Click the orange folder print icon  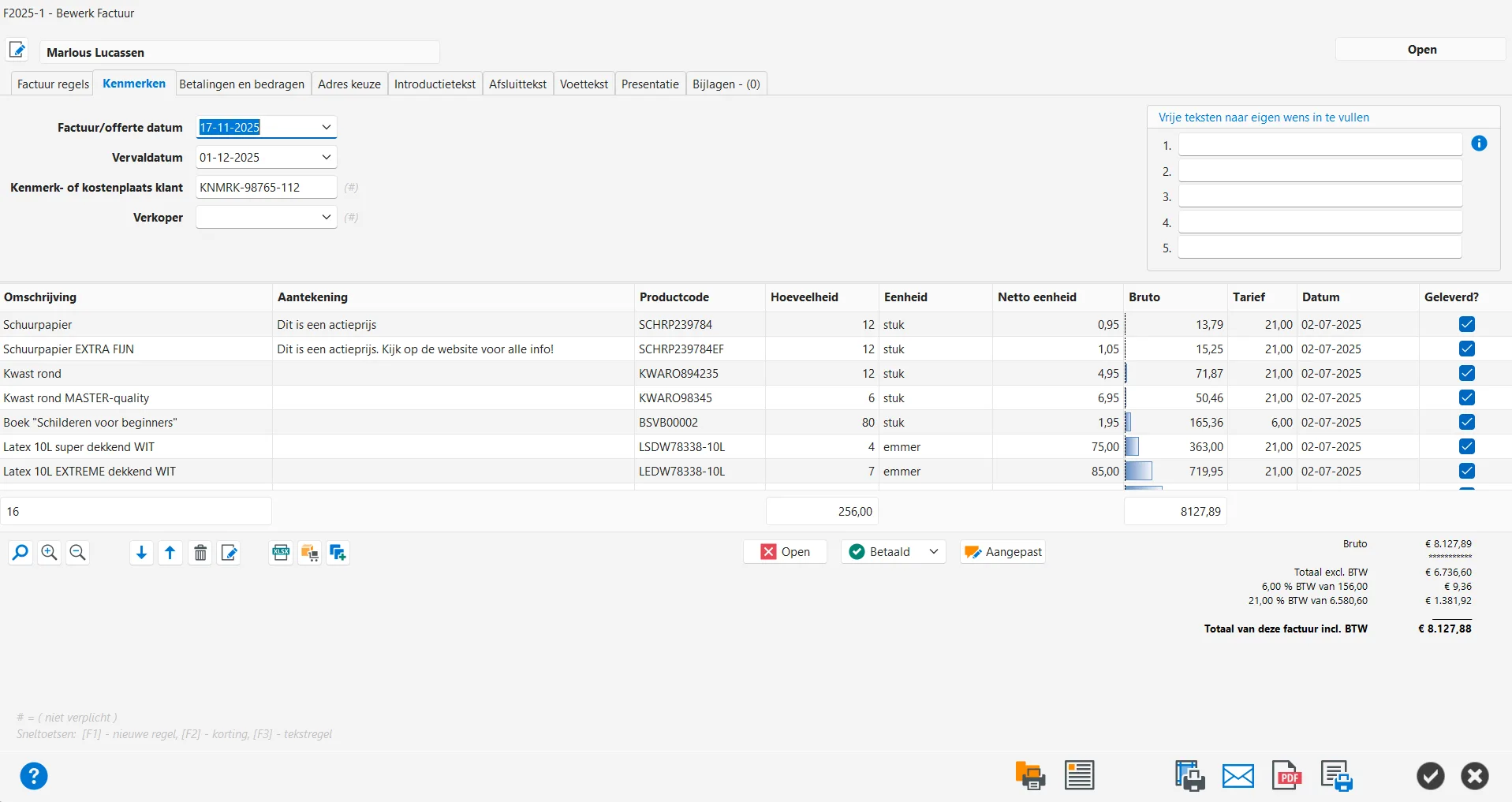[1030, 776]
